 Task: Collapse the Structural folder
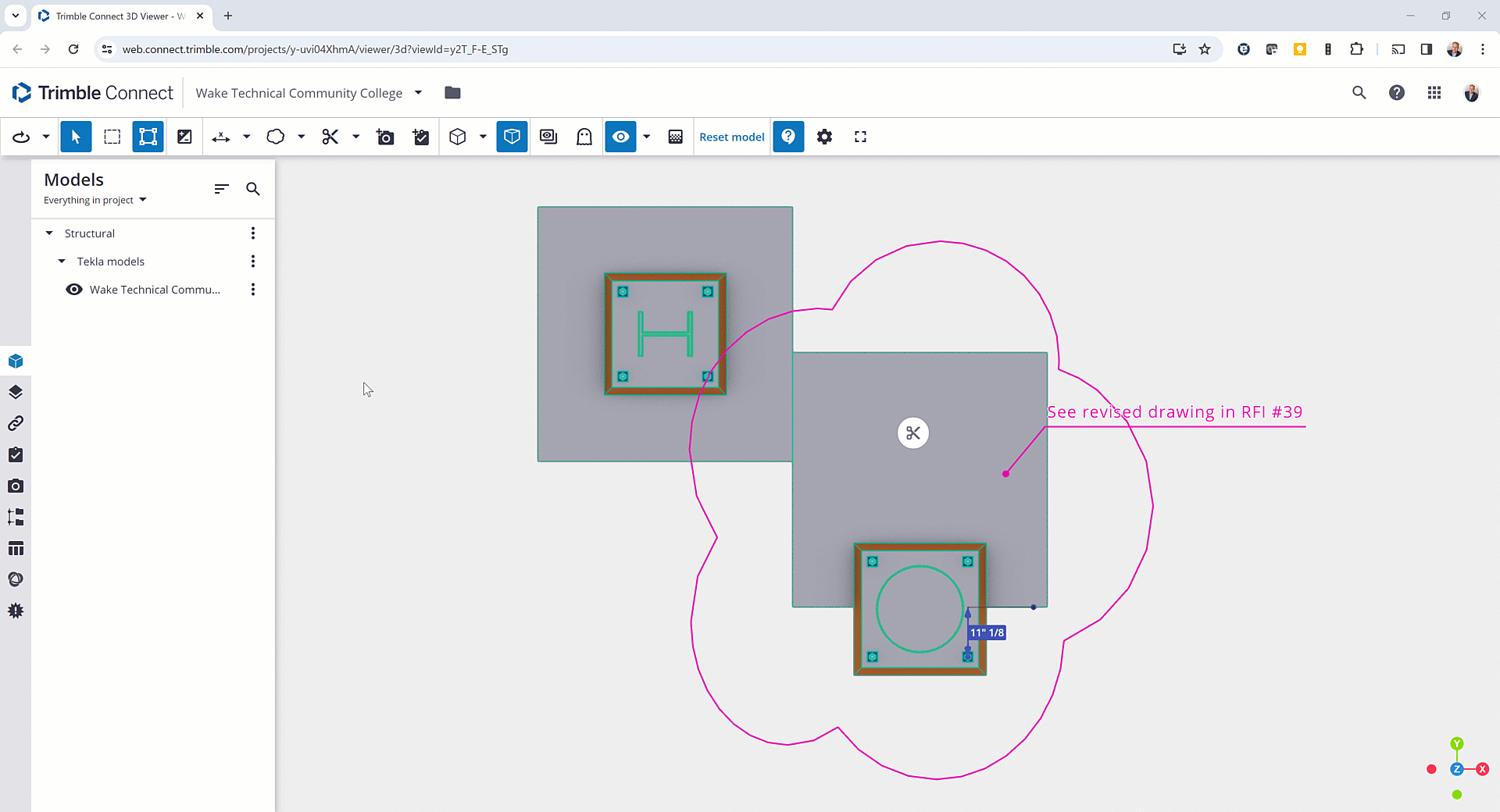(x=49, y=233)
